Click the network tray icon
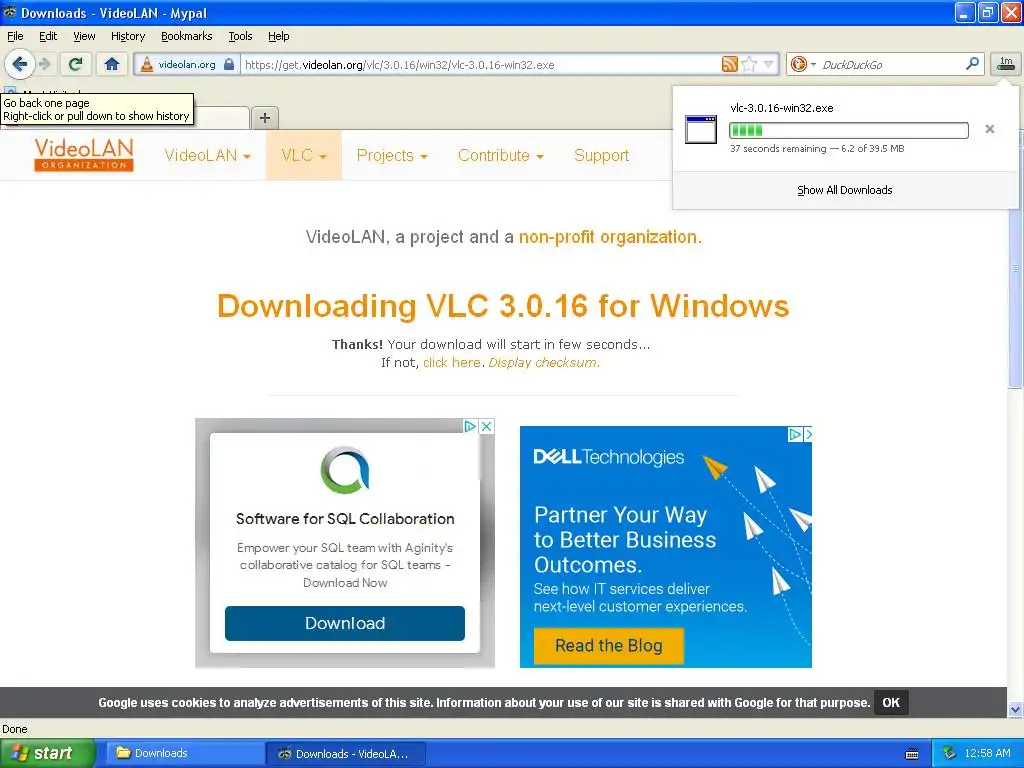 (949, 754)
